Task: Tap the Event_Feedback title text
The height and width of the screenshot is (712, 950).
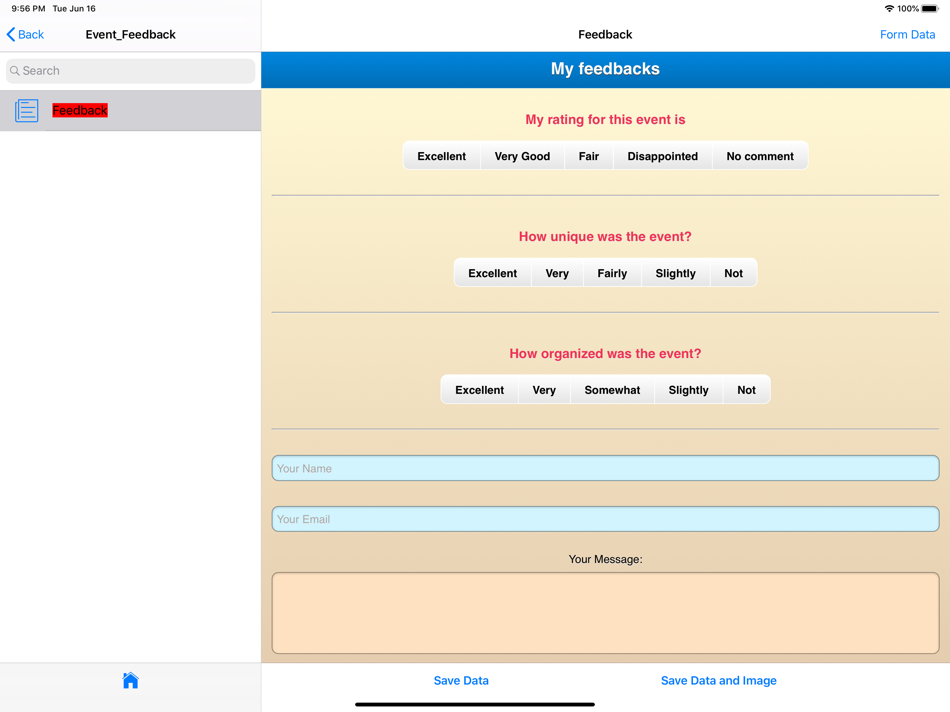Action: [130, 35]
